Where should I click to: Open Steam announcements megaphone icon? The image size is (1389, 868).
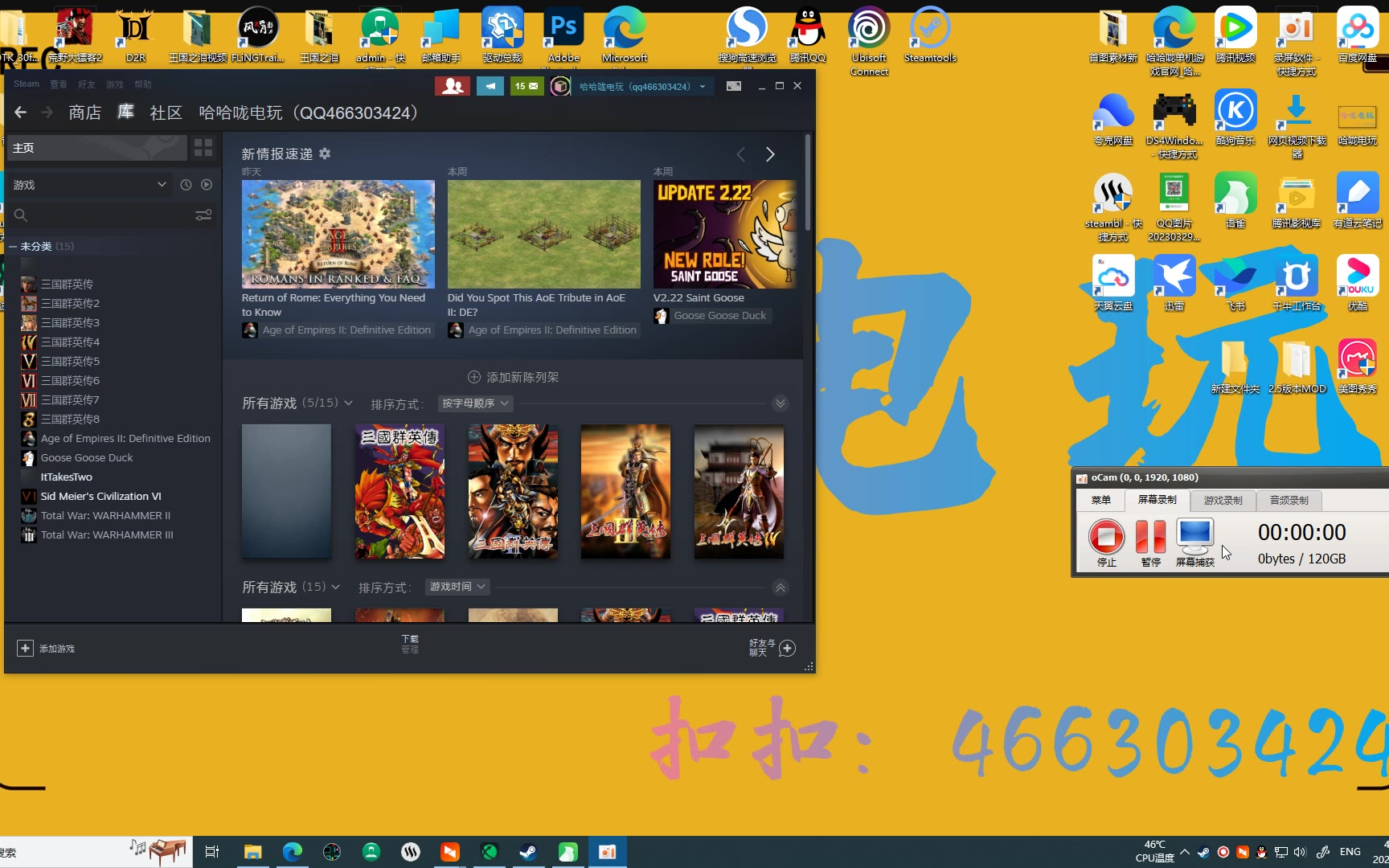pos(490,86)
